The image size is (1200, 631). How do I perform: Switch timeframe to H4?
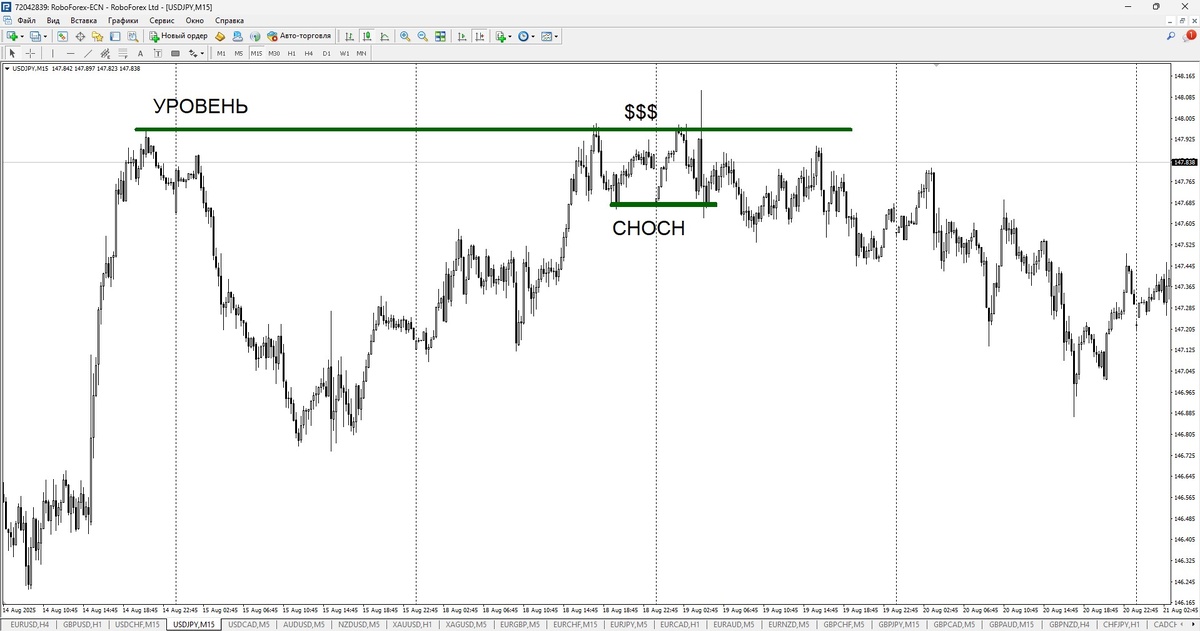[x=309, y=53]
